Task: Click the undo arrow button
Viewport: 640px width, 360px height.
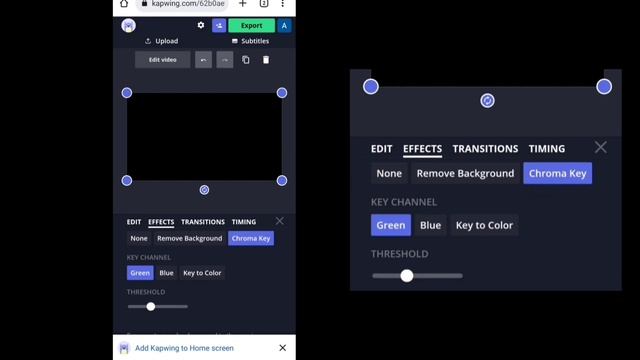Action: point(203,60)
